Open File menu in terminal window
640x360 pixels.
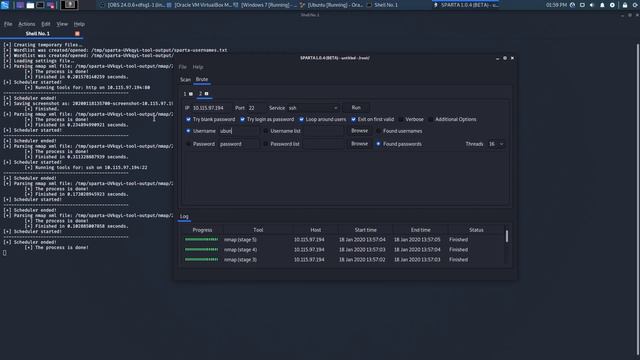[x=8, y=24]
